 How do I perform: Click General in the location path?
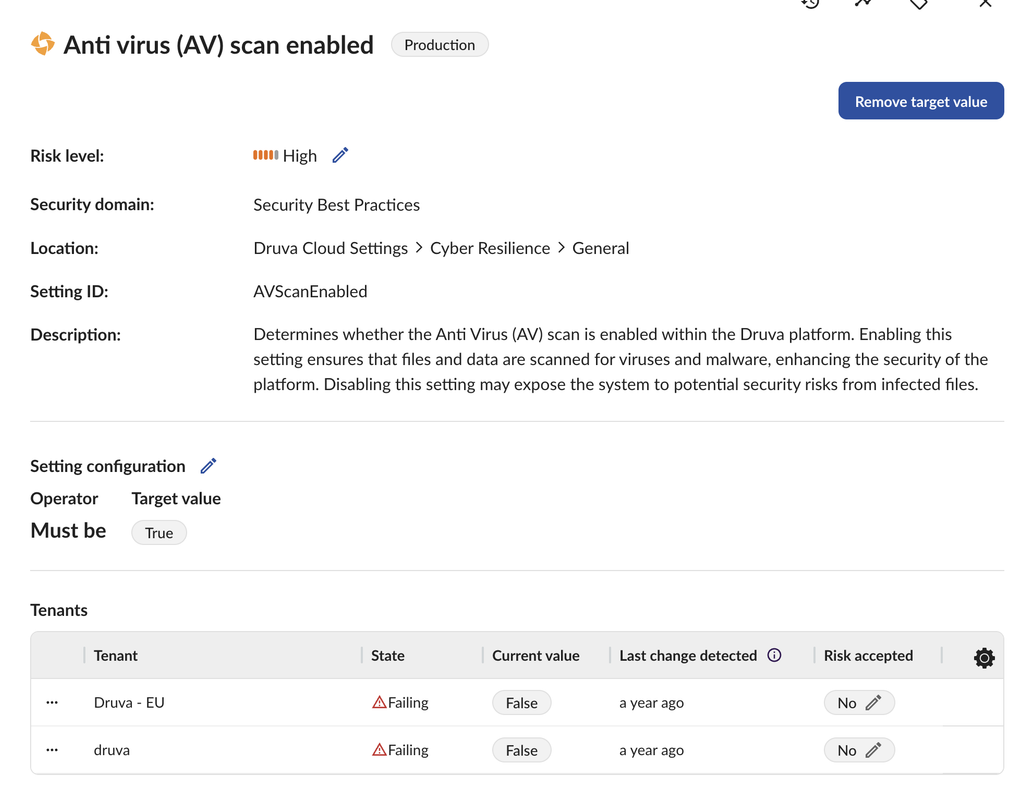601,248
